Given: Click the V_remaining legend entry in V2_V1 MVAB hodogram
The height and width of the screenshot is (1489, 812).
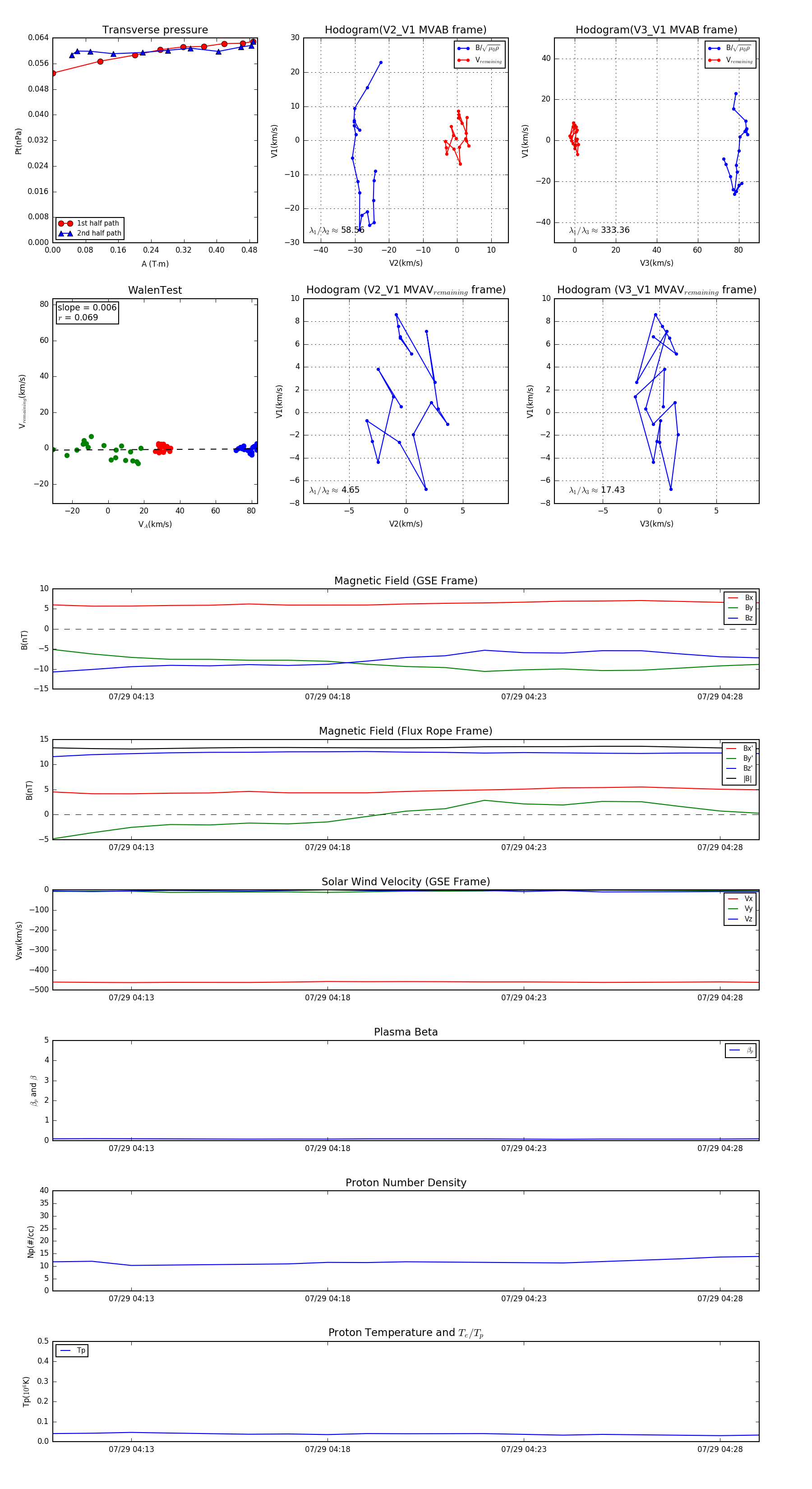Looking at the screenshot, I should (x=479, y=60).
